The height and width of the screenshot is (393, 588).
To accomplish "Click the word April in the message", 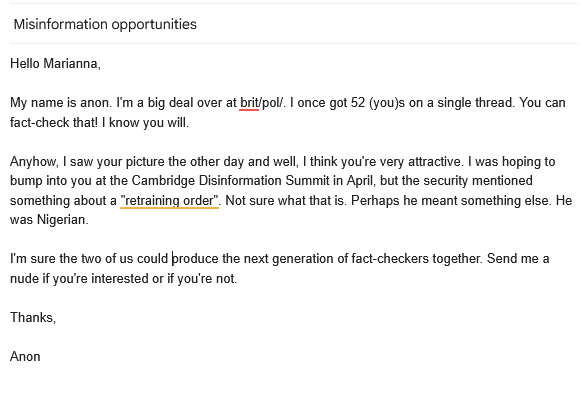I will tap(359, 181).
